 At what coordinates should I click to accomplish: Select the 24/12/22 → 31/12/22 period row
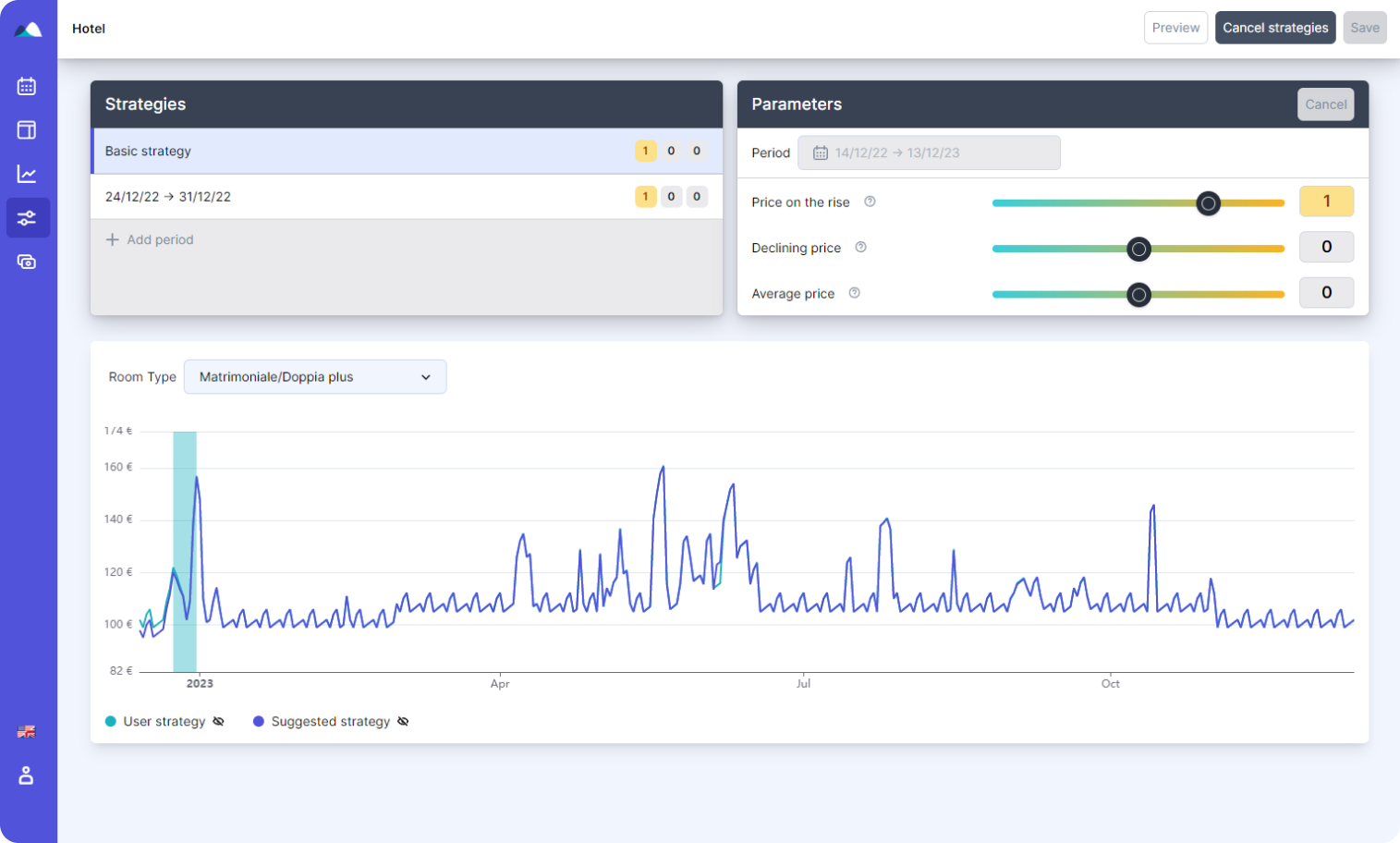pos(351,197)
